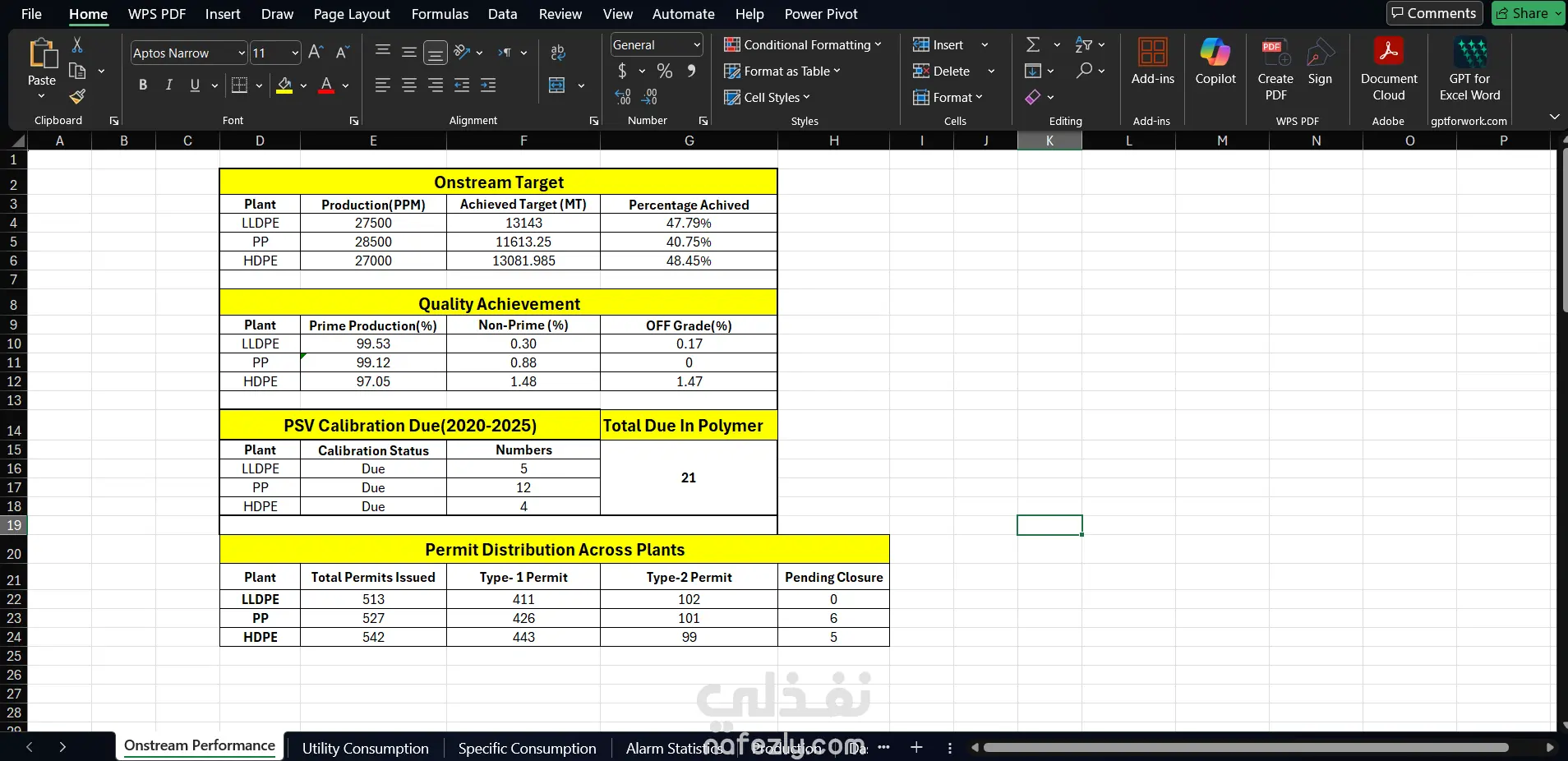Open the font size dropdown
Image resolution: width=1568 pixels, height=761 pixels.
(x=295, y=53)
